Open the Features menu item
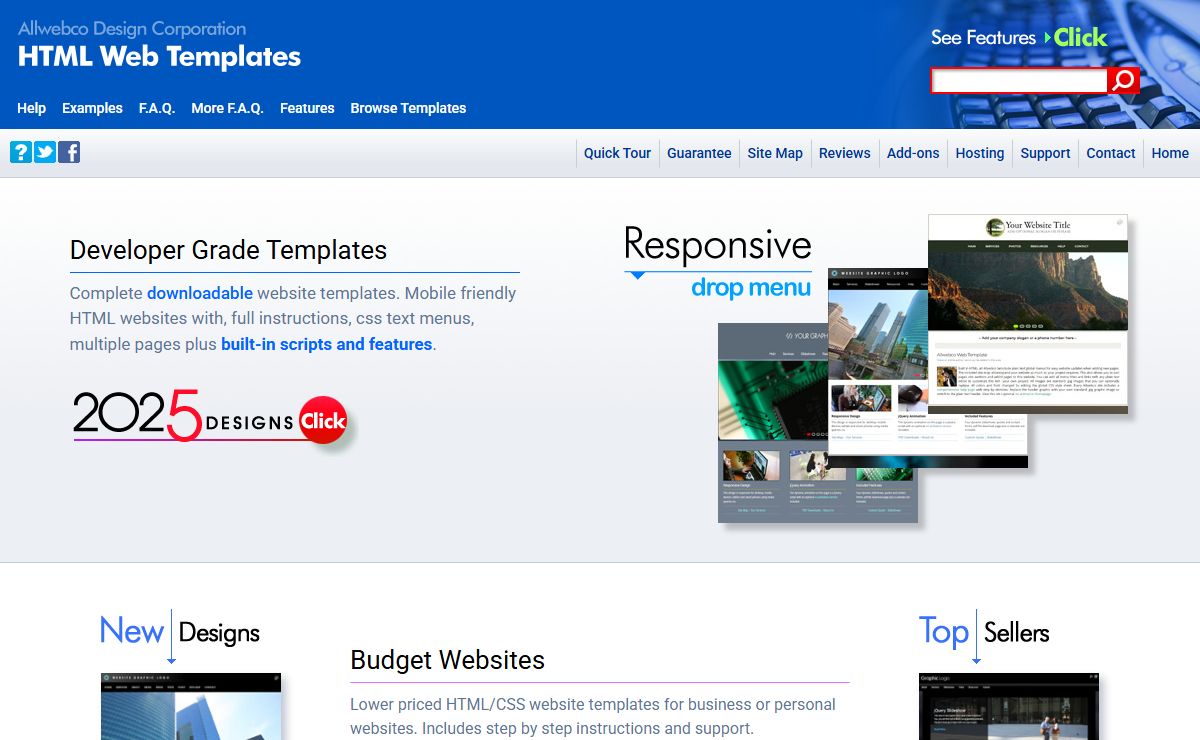This screenshot has width=1200, height=740. point(307,108)
